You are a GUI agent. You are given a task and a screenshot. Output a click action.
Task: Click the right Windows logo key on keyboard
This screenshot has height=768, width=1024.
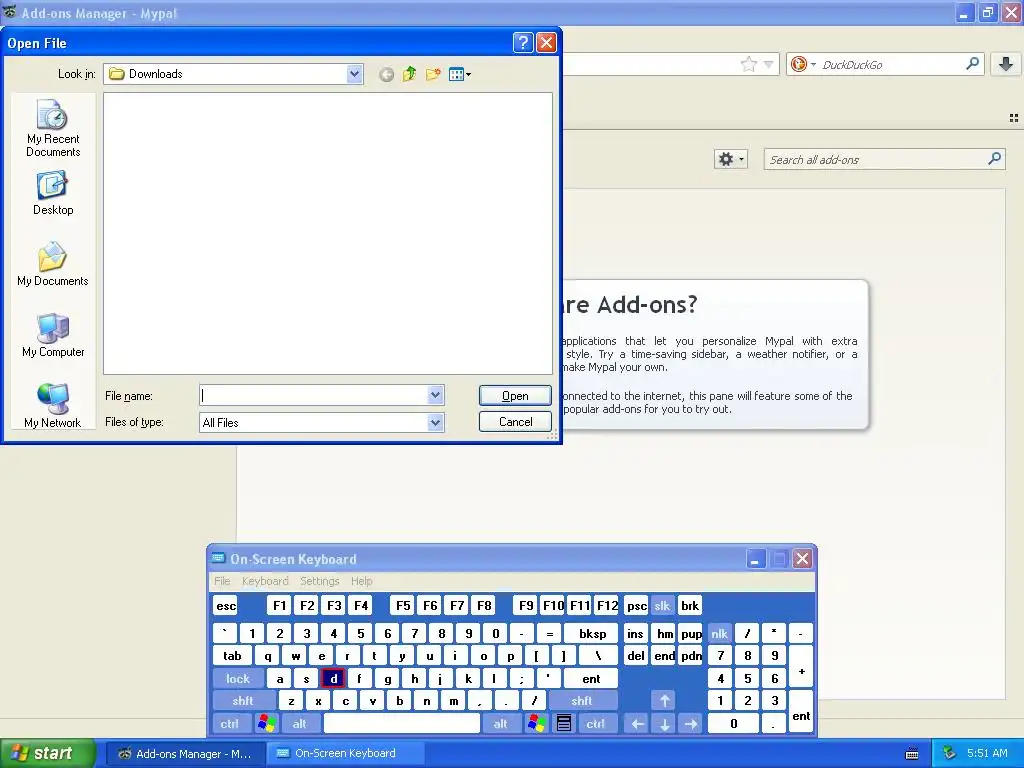click(x=537, y=723)
